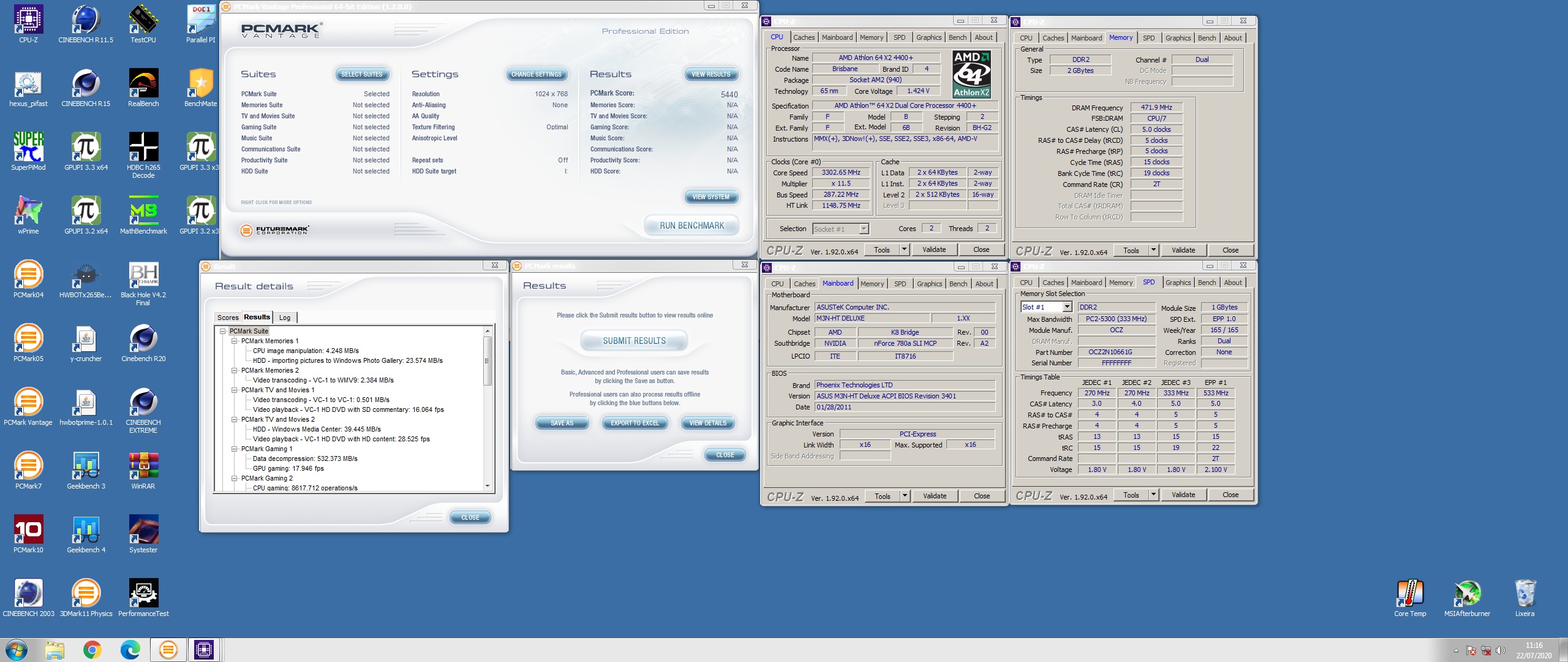Collapse PCMark TV and Movies 1 node

pyautogui.click(x=234, y=390)
